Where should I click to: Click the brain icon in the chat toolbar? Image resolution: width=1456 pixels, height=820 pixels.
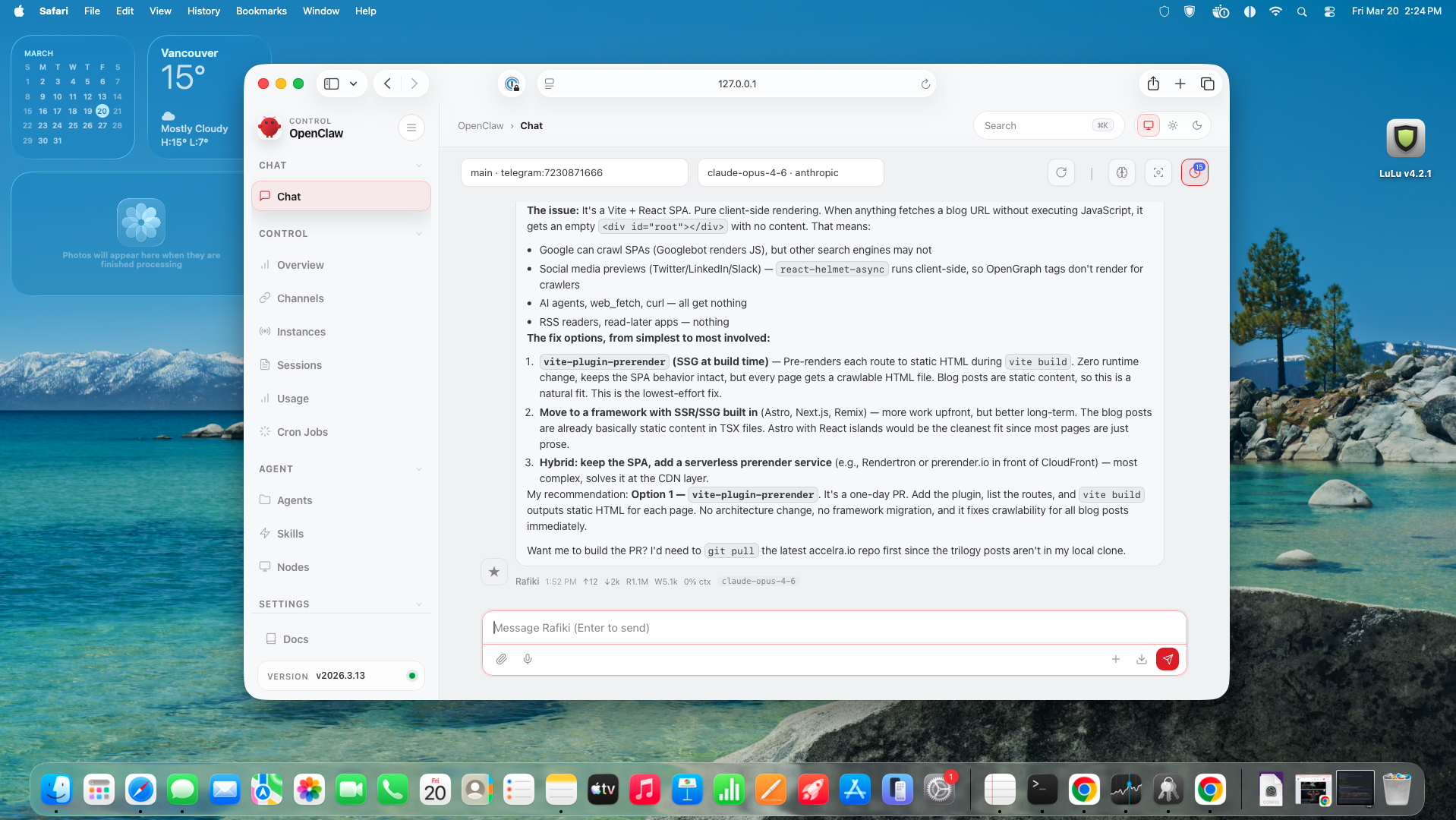[1121, 172]
